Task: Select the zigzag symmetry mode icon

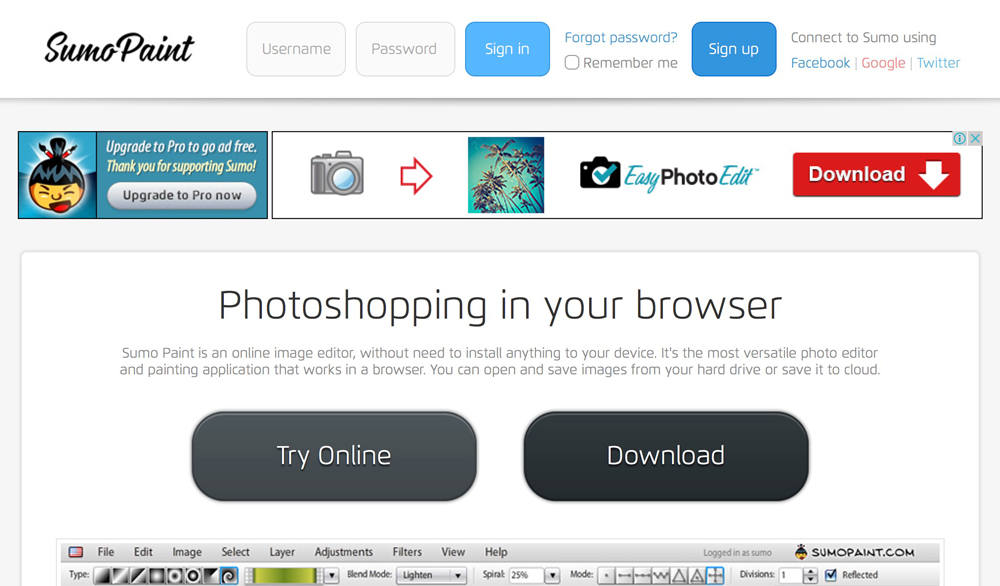Action: pos(661,576)
